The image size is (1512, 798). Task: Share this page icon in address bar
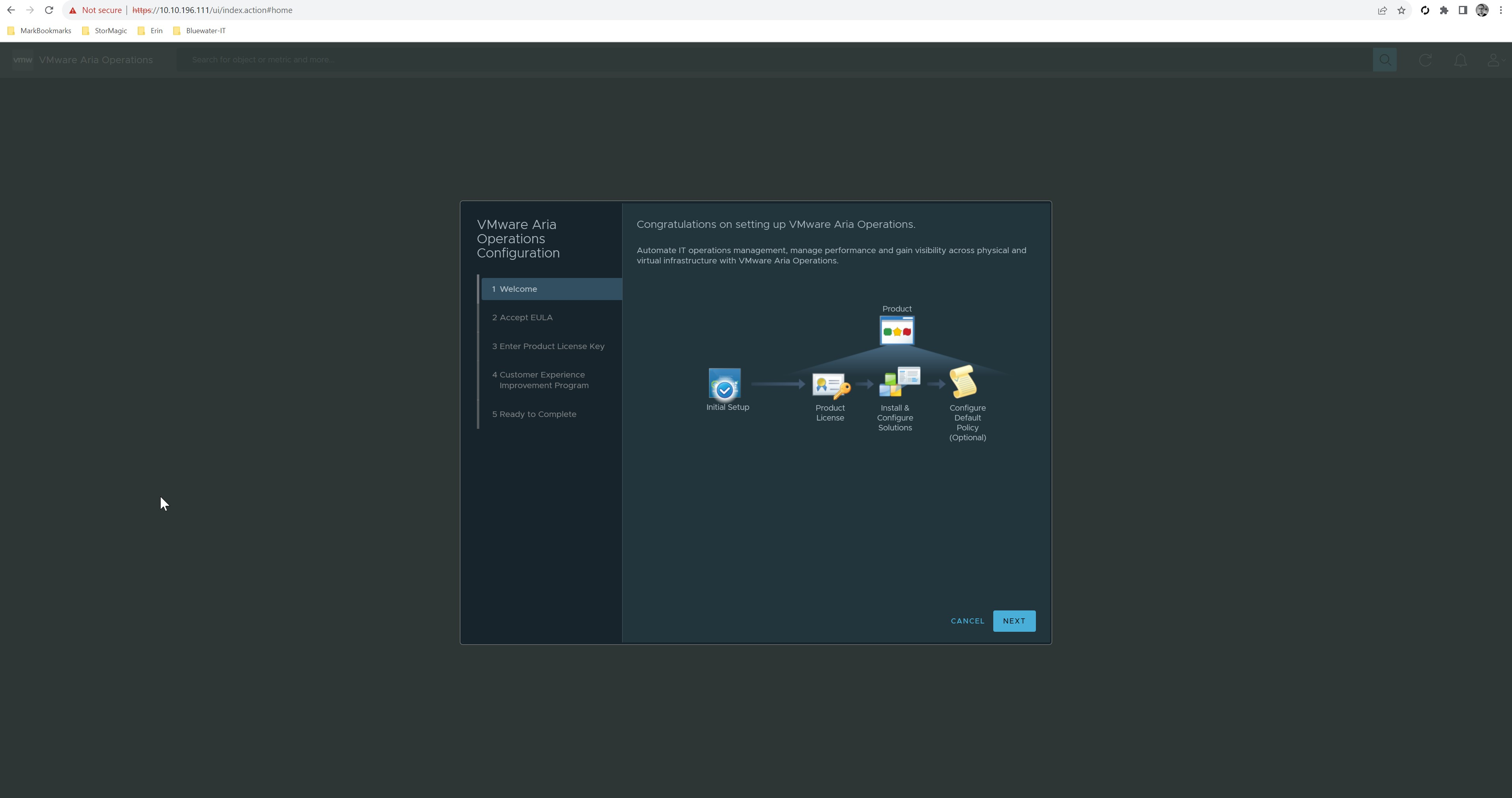click(1382, 10)
